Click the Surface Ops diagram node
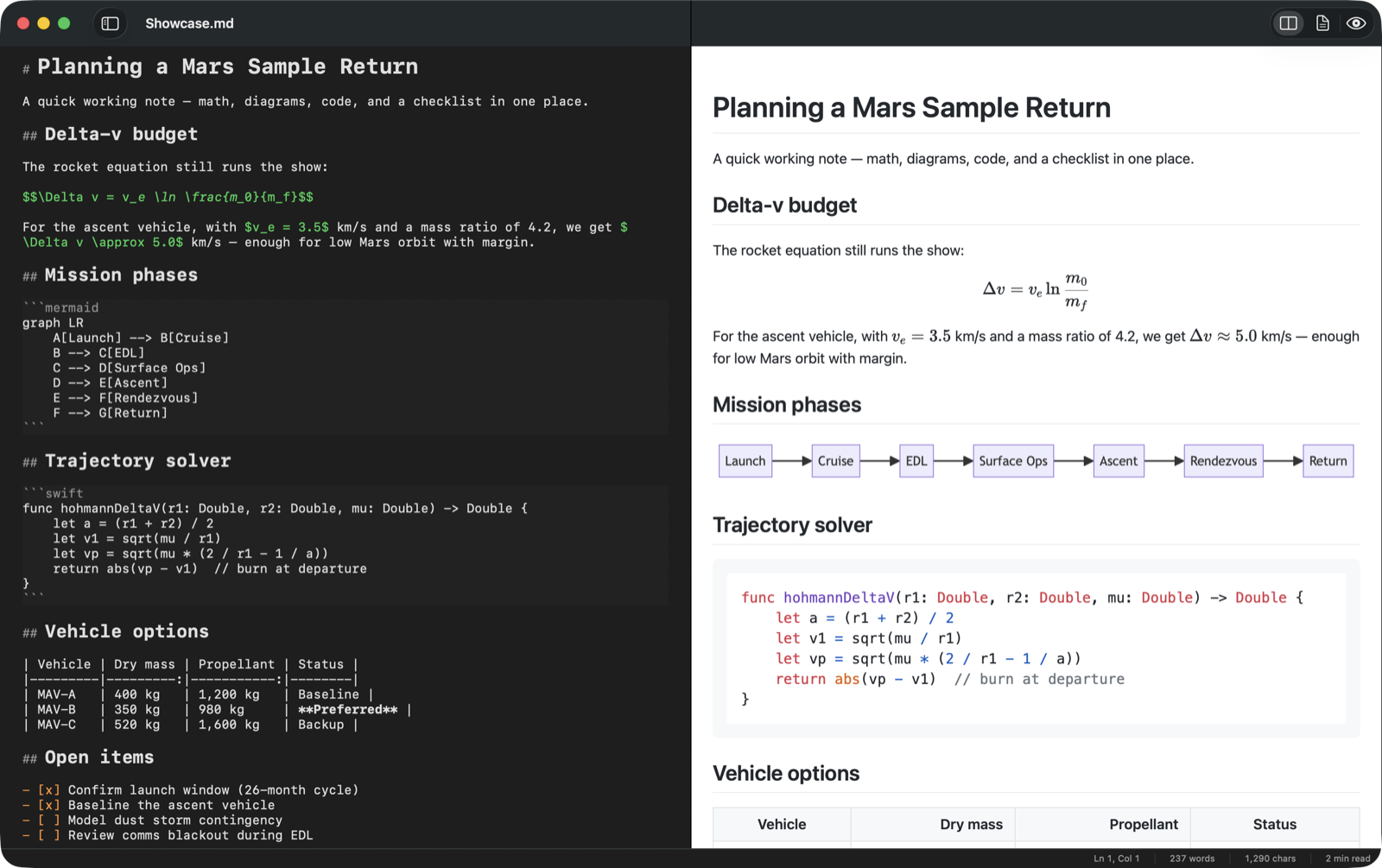Image resolution: width=1382 pixels, height=868 pixels. [x=1013, y=461]
